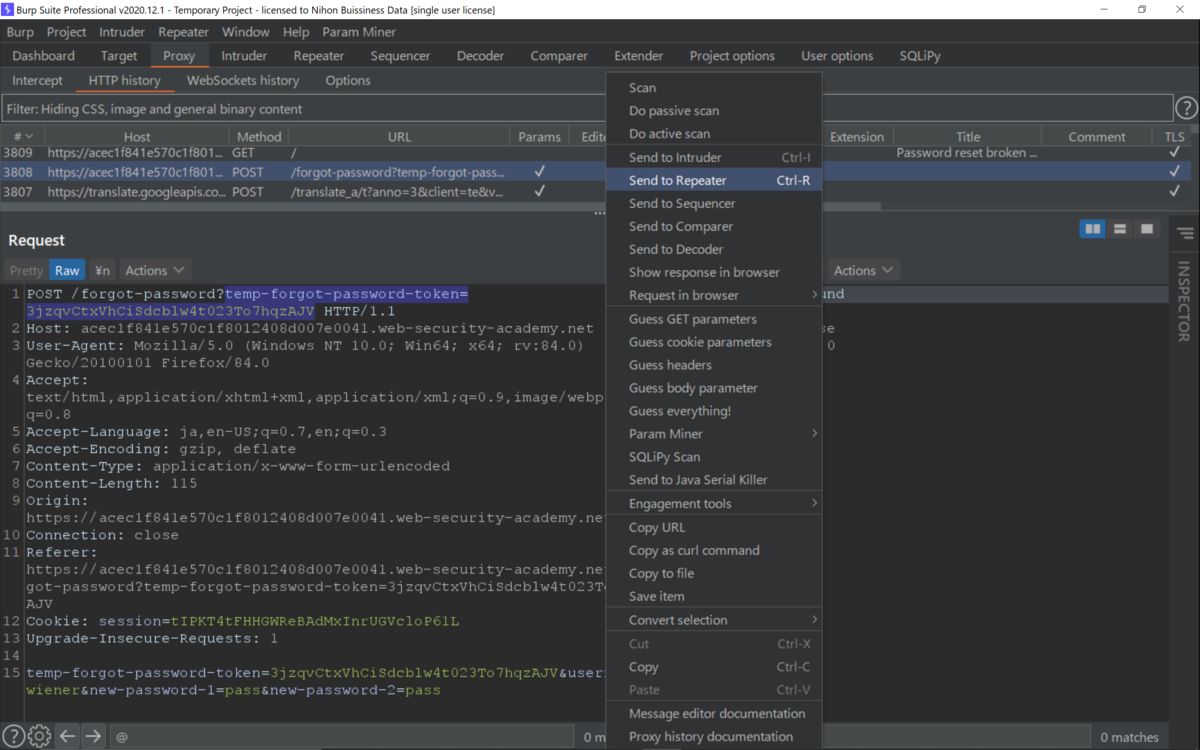Click the vertical INSPECTOR label
This screenshot has height=750, width=1200.
pyautogui.click(x=1184, y=302)
